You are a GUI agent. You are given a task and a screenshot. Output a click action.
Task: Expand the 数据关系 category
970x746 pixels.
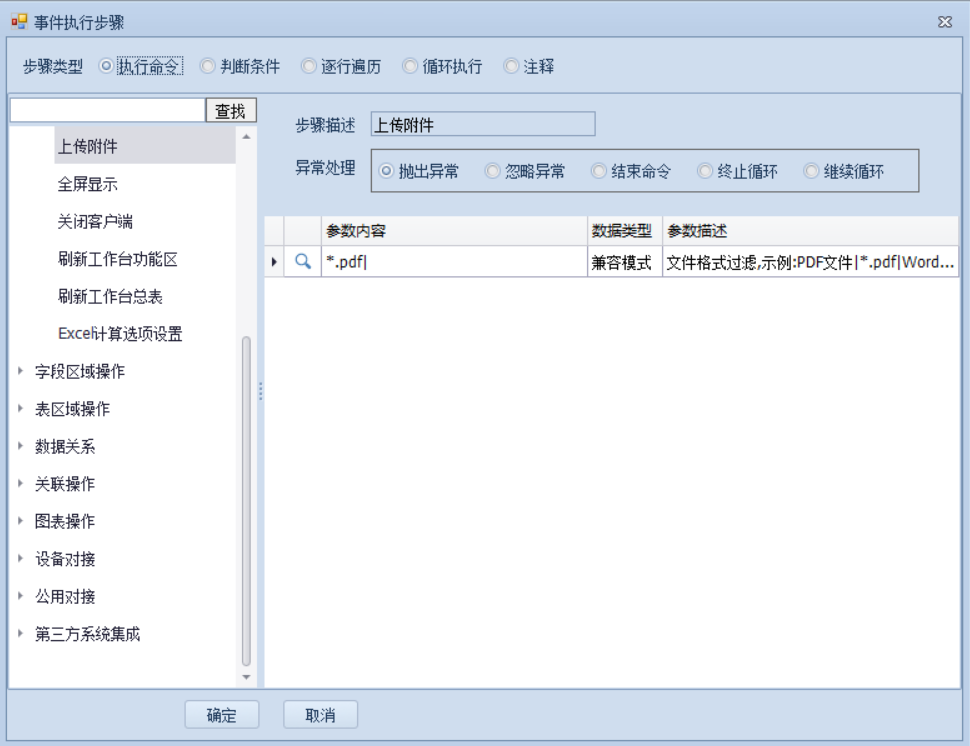pyautogui.click(x=20, y=446)
